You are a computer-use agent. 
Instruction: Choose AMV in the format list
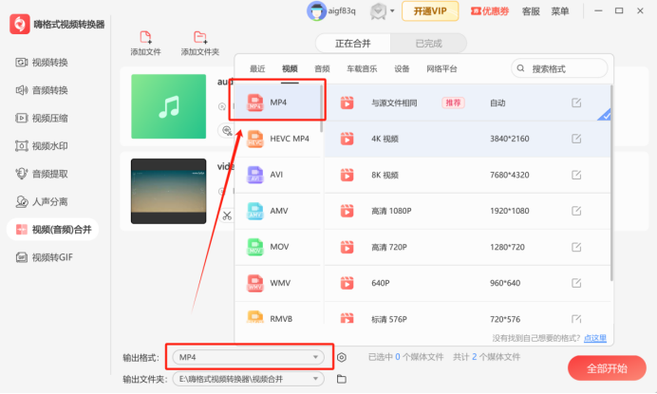click(x=277, y=211)
